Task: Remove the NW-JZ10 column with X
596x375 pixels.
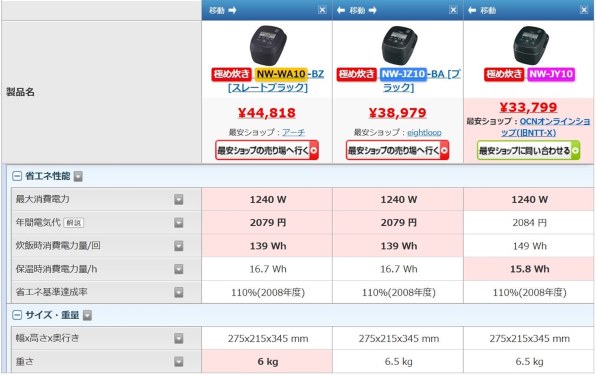Action: 453,10
